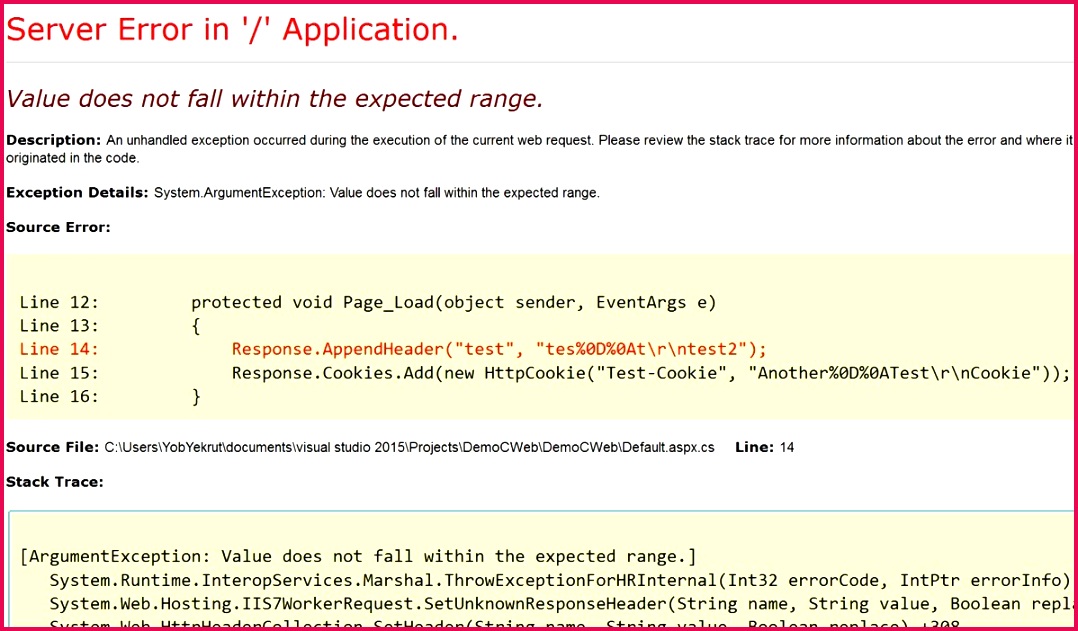Click the Default.aspx.cs source file path
This screenshot has width=1078, height=631.
tap(410, 447)
